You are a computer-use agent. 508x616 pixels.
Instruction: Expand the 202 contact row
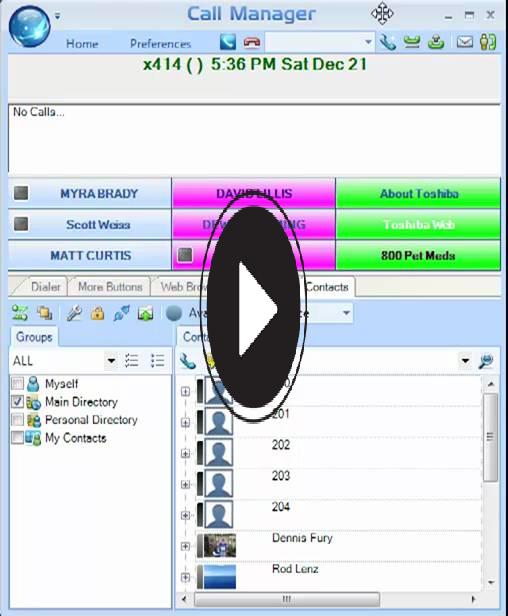tap(185, 453)
